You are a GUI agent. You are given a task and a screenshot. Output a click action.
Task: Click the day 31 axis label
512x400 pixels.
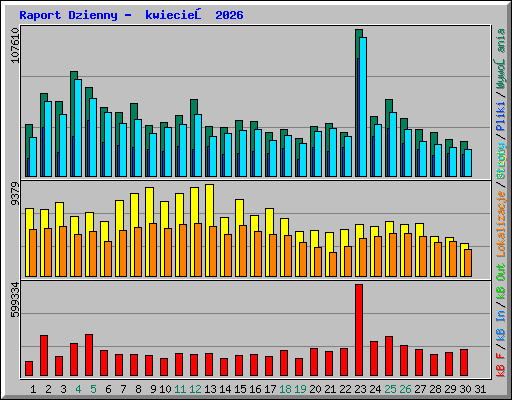[x=480, y=389]
